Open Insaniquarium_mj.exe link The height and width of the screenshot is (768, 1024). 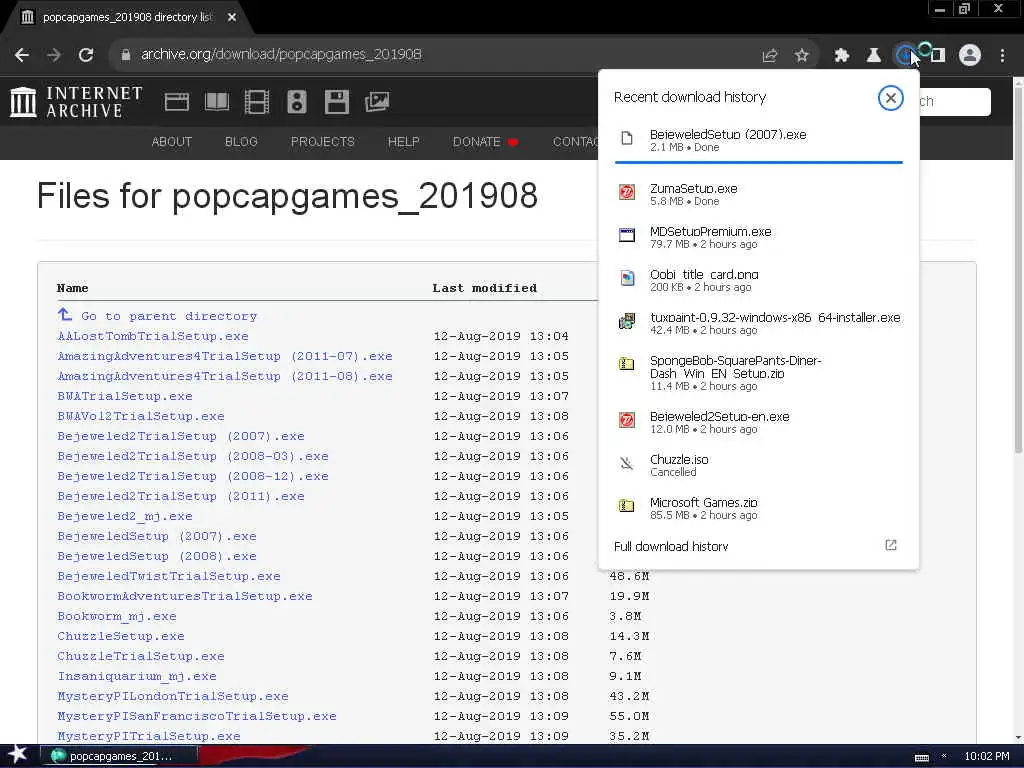(136, 676)
